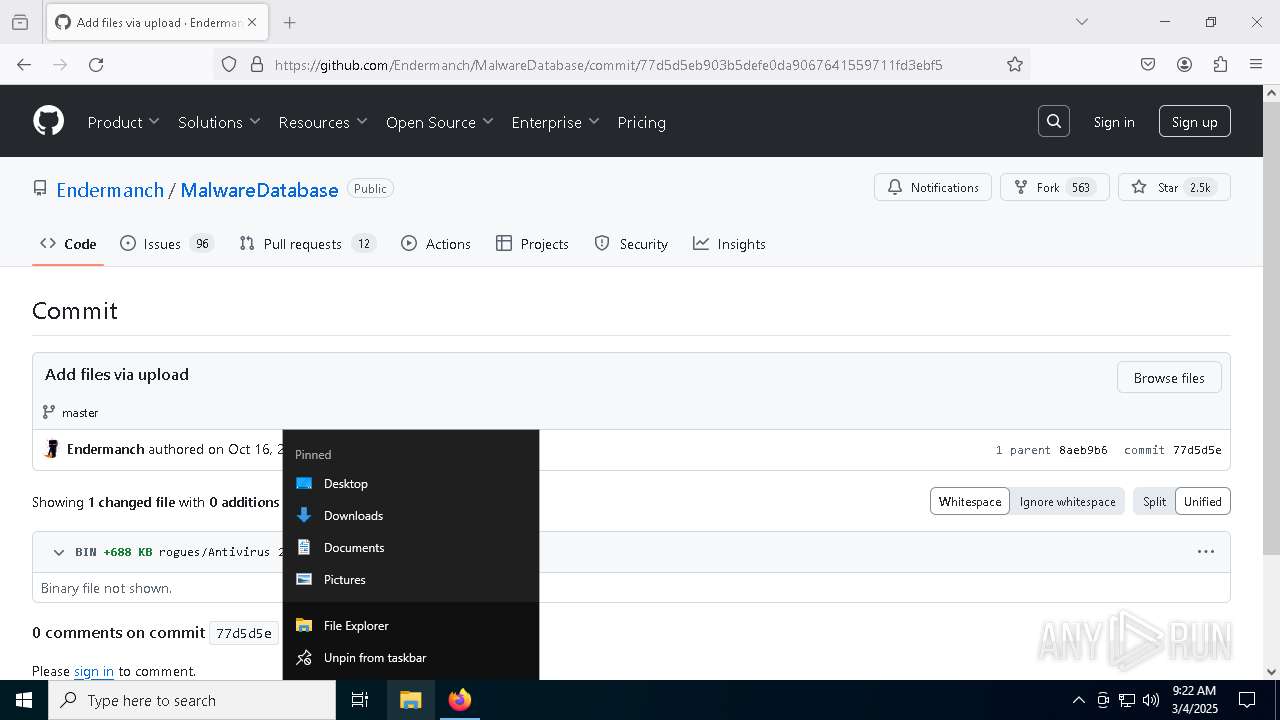Viewport: 1280px width, 720px height.
Task: Open a new browser tab
Action: [289, 22]
